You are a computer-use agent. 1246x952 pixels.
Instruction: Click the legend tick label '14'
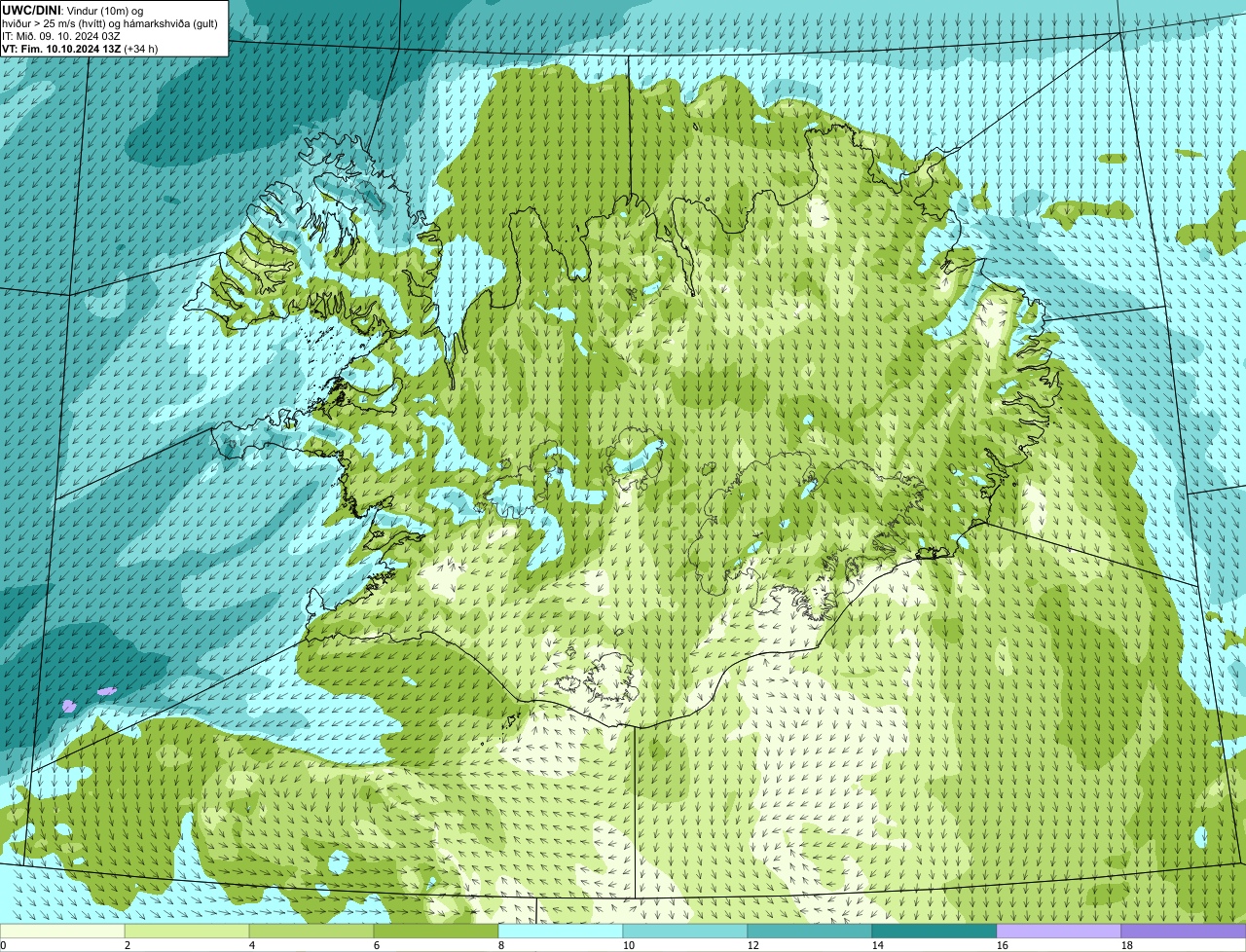click(x=878, y=945)
